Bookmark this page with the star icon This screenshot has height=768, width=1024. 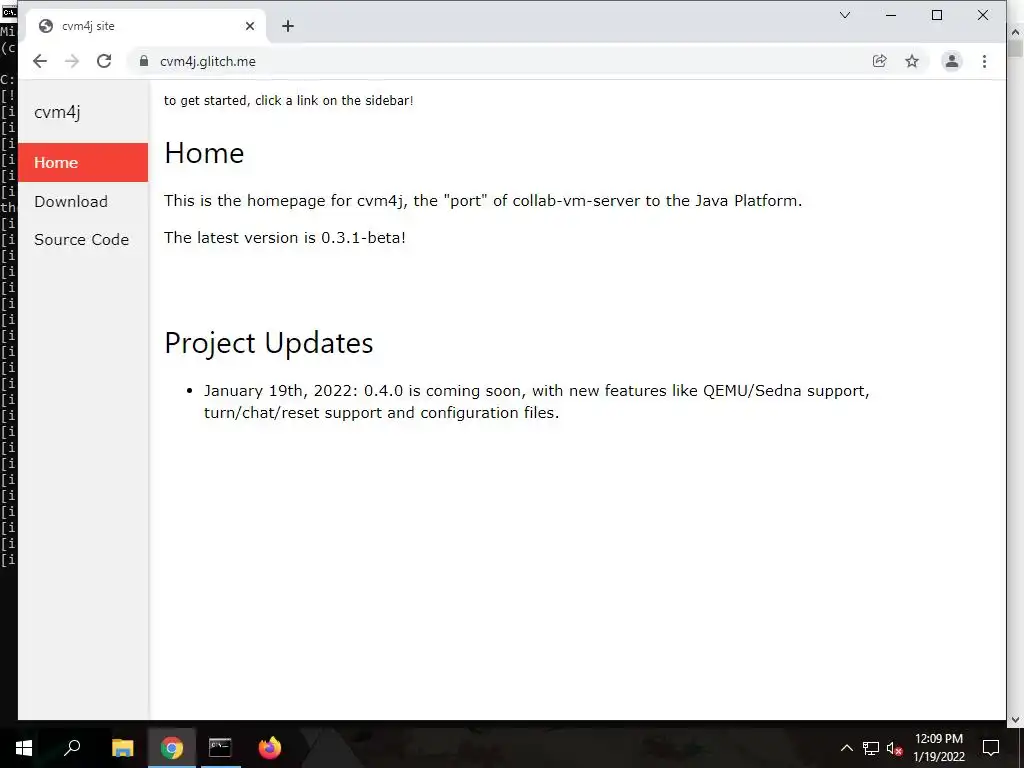tap(912, 61)
